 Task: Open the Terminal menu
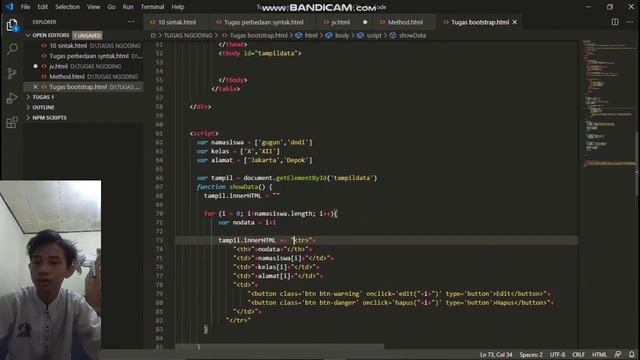[152, 7]
